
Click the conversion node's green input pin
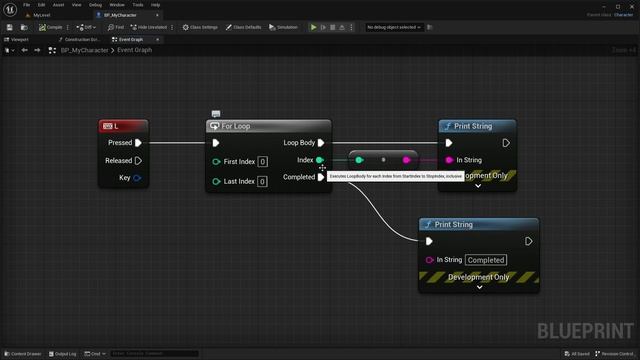pos(359,160)
